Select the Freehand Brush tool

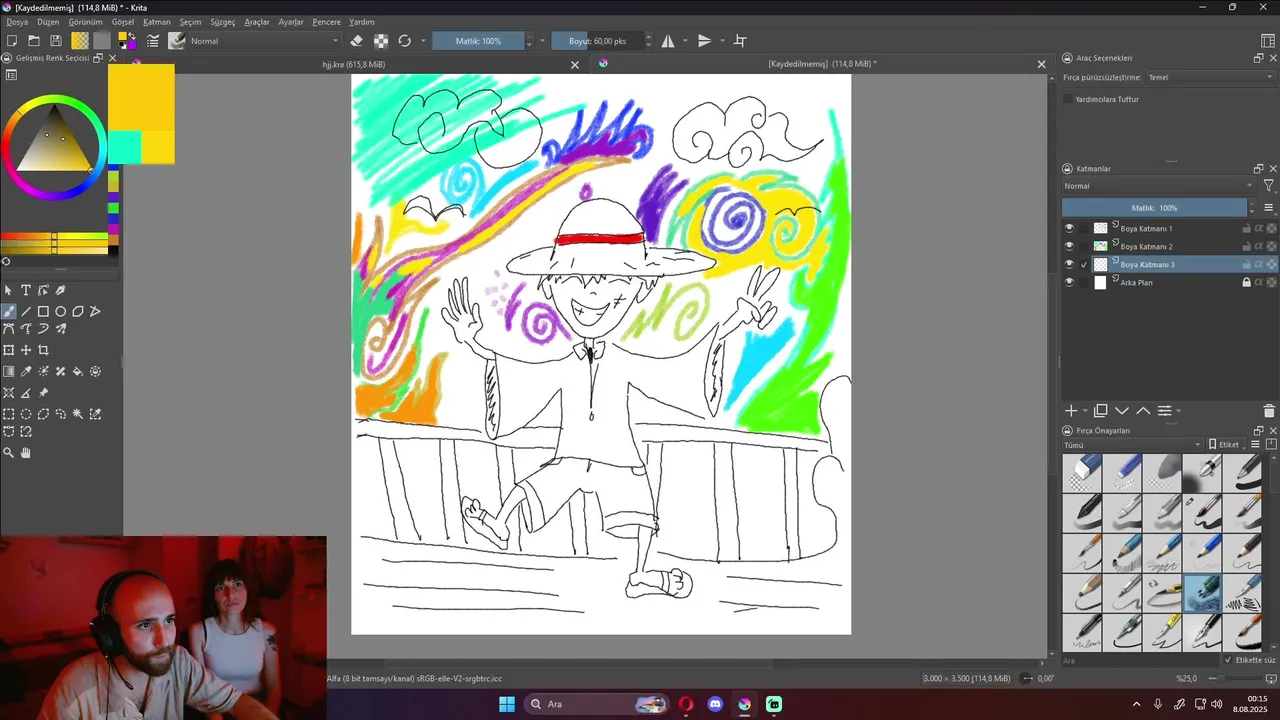tap(9, 311)
